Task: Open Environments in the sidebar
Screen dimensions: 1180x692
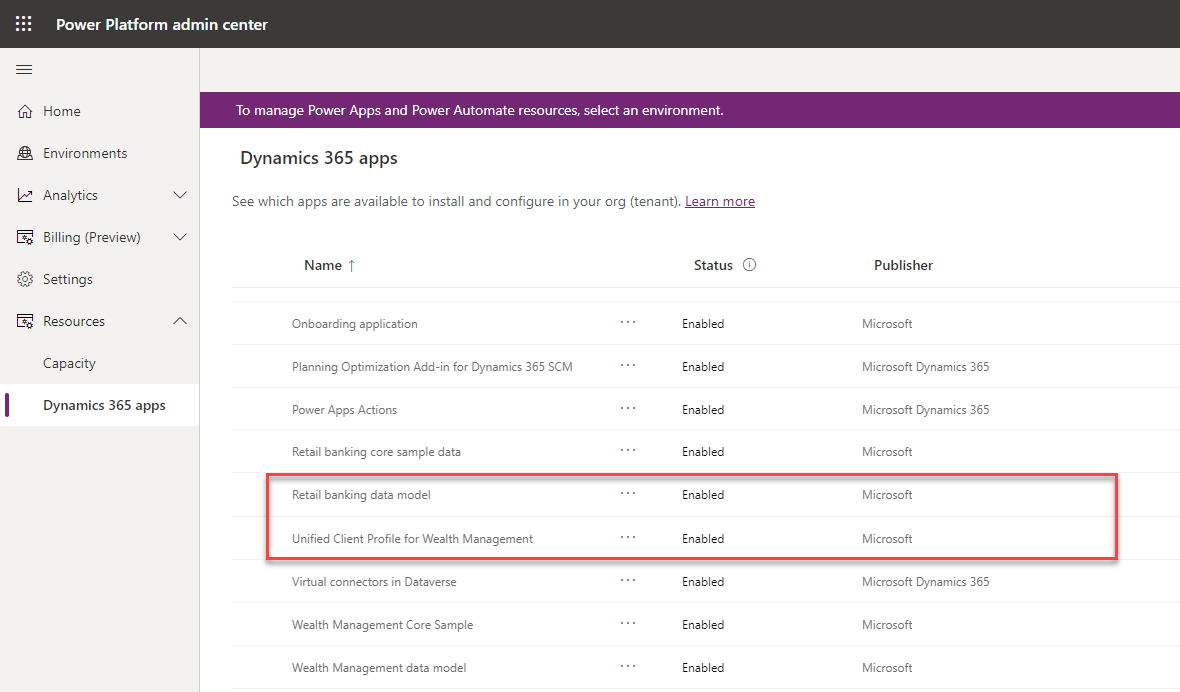Action: click(85, 153)
